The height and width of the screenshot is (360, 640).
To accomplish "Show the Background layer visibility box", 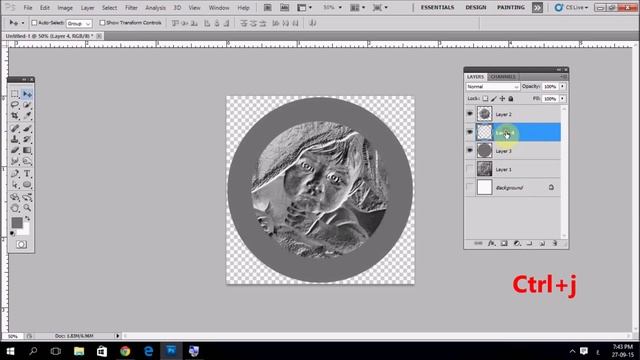I will [470, 187].
